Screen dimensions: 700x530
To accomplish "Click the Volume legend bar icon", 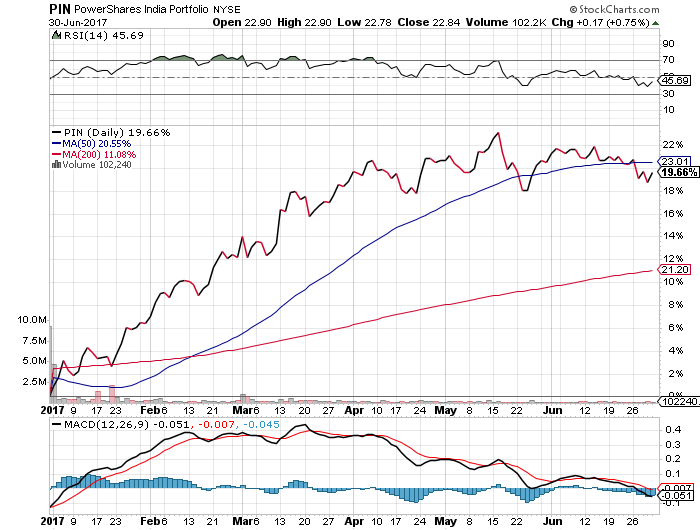I will [x=56, y=164].
